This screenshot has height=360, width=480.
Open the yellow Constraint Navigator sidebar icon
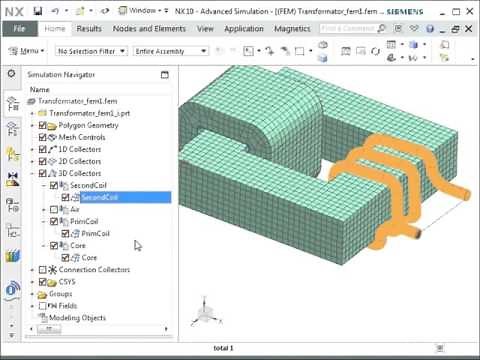12,154
